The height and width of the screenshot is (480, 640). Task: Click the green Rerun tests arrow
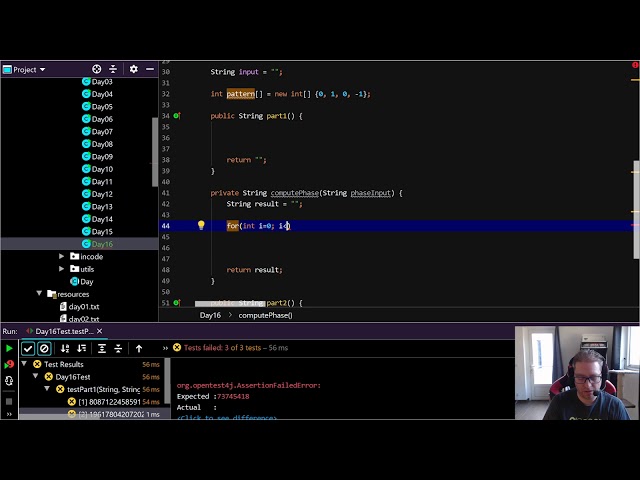pyautogui.click(x=9, y=348)
